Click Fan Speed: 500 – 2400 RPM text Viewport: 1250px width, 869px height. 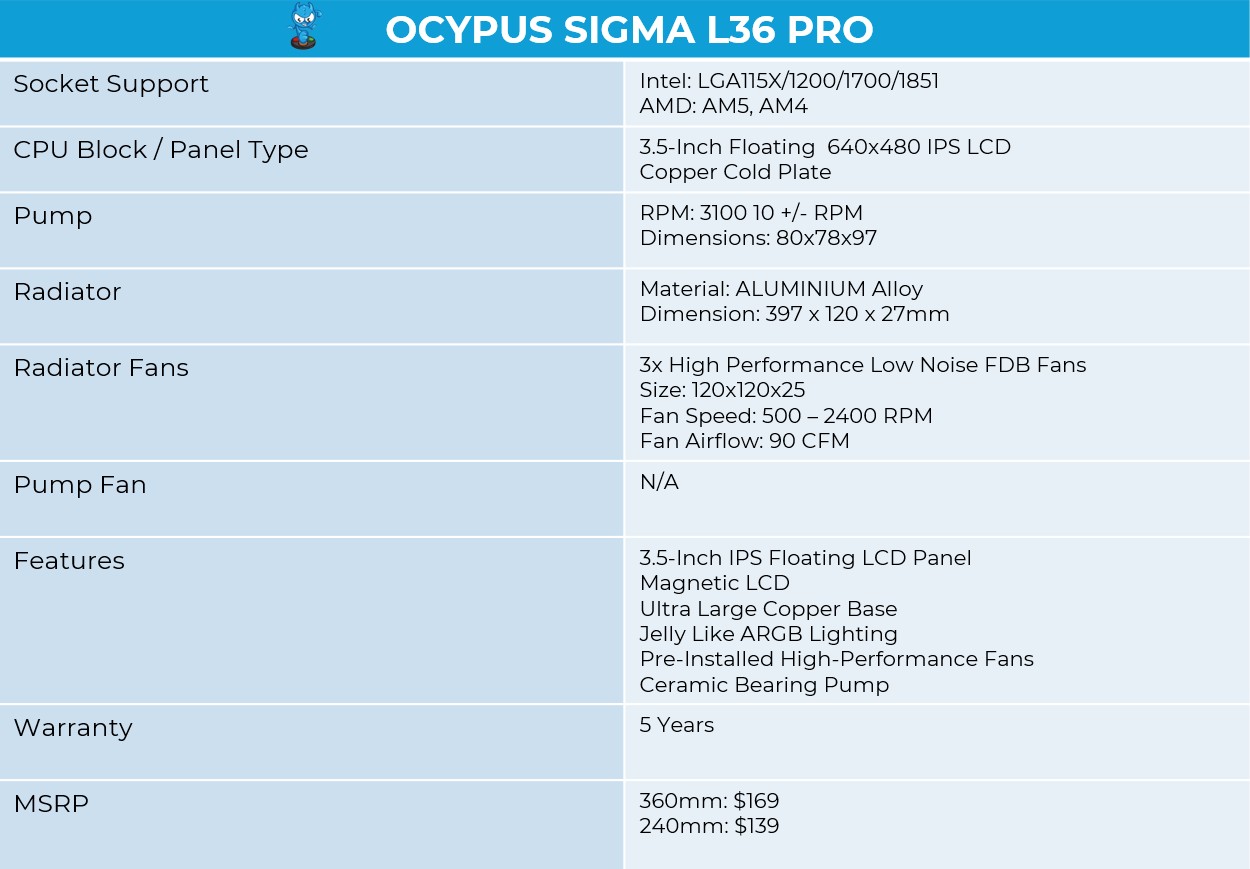[786, 416]
